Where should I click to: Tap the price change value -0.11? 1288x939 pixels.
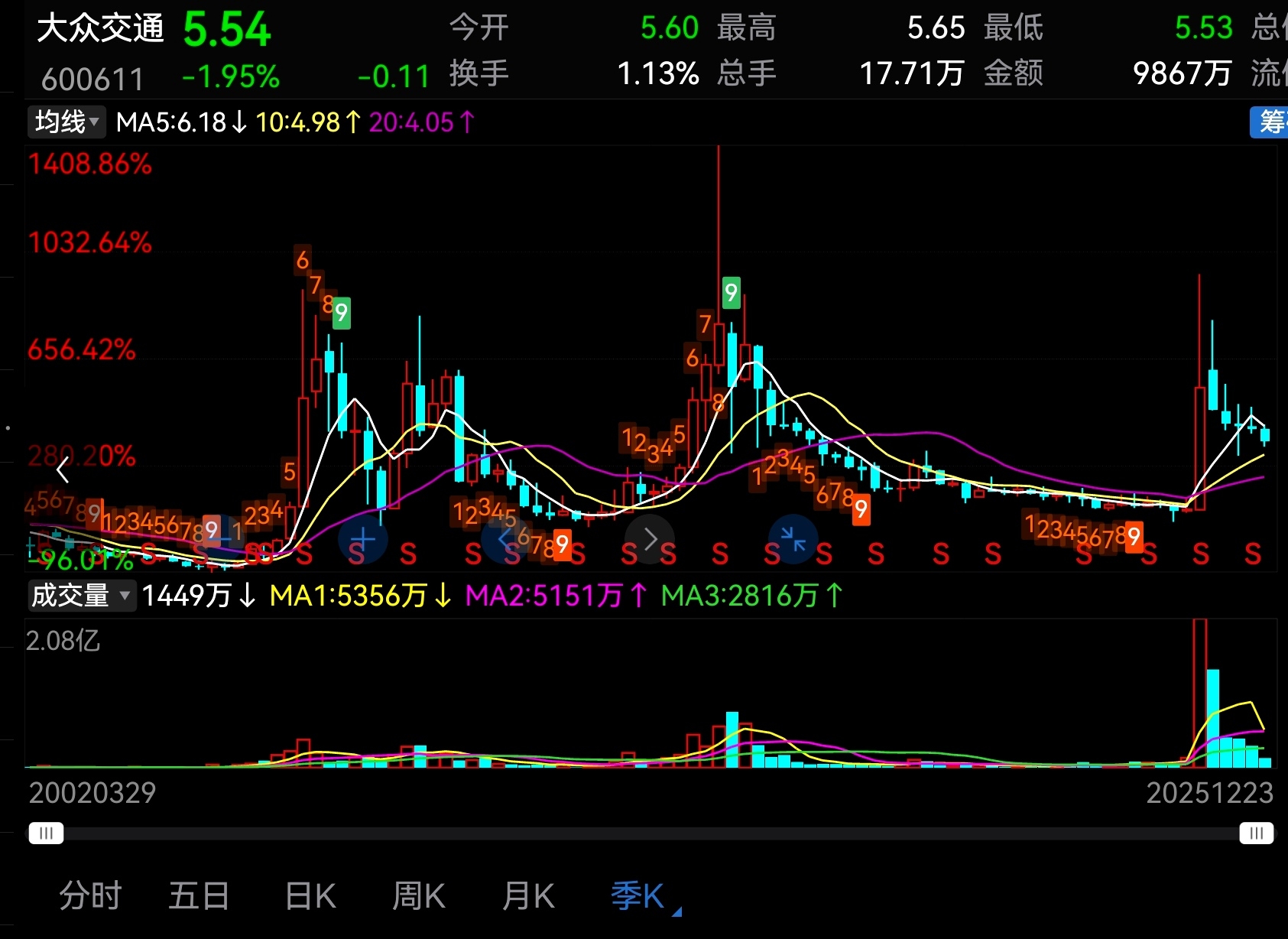[x=394, y=77]
